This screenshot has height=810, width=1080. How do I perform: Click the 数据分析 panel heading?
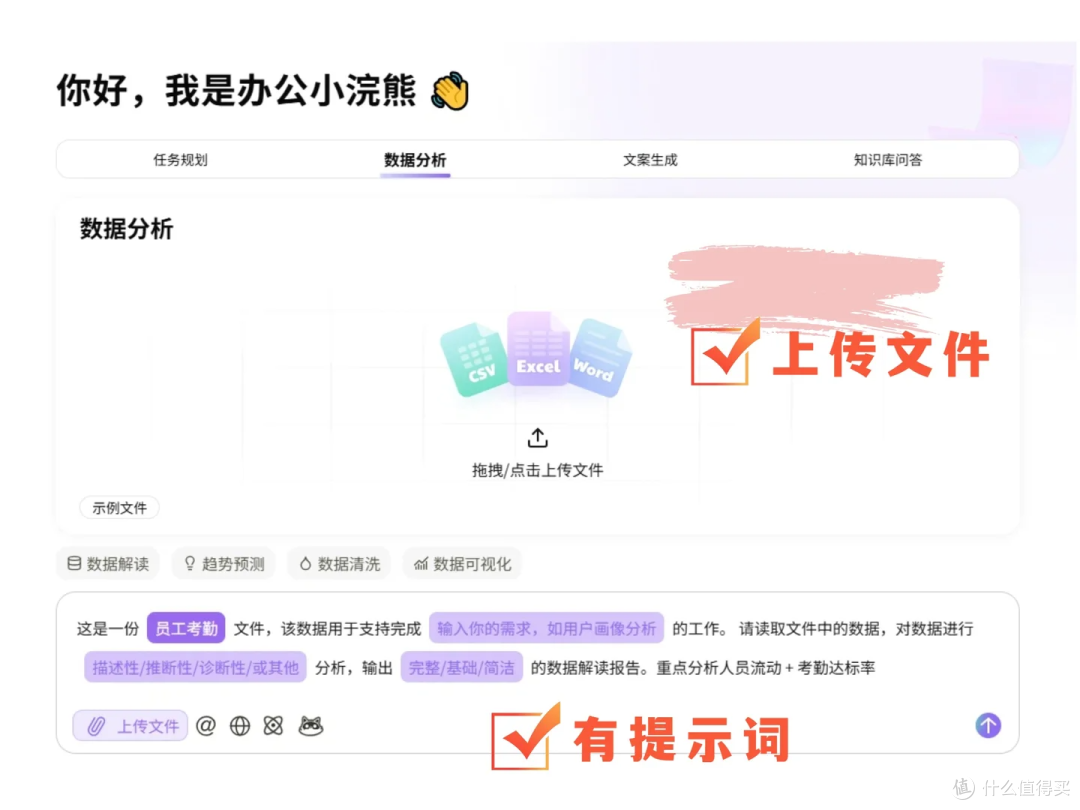tap(126, 229)
